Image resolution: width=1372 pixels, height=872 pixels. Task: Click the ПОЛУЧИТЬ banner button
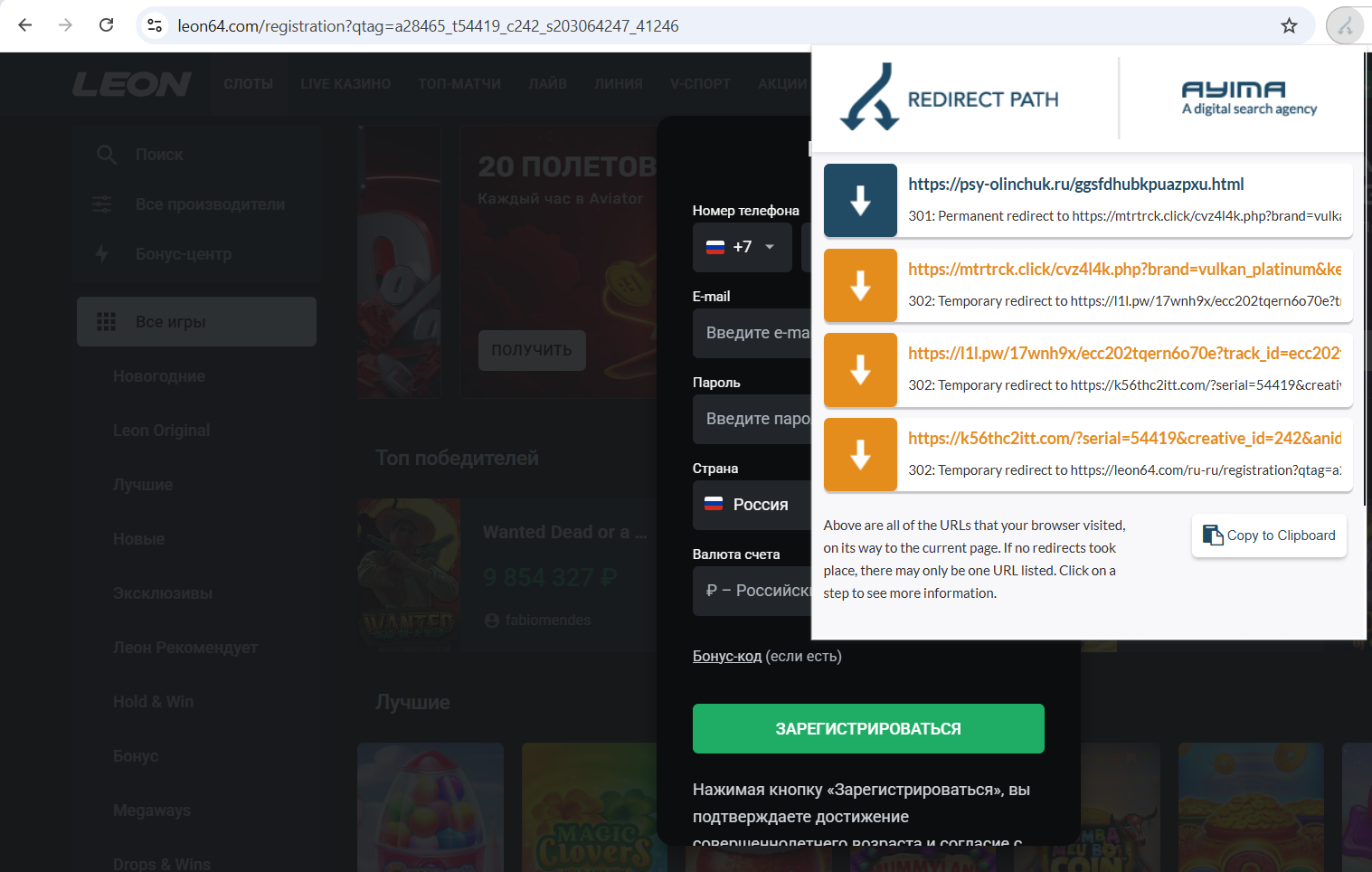click(x=532, y=350)
